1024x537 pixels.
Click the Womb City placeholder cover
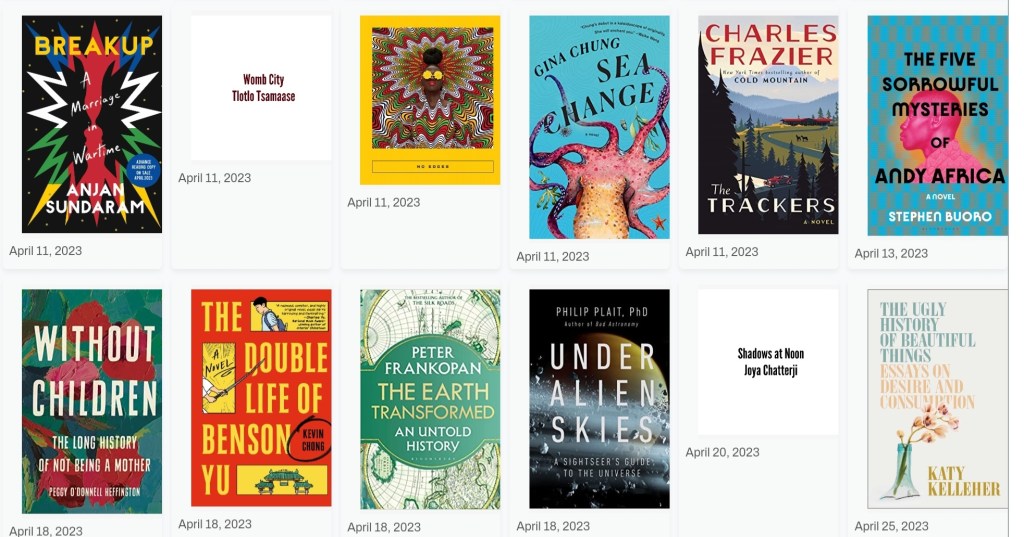click(260, 88)
